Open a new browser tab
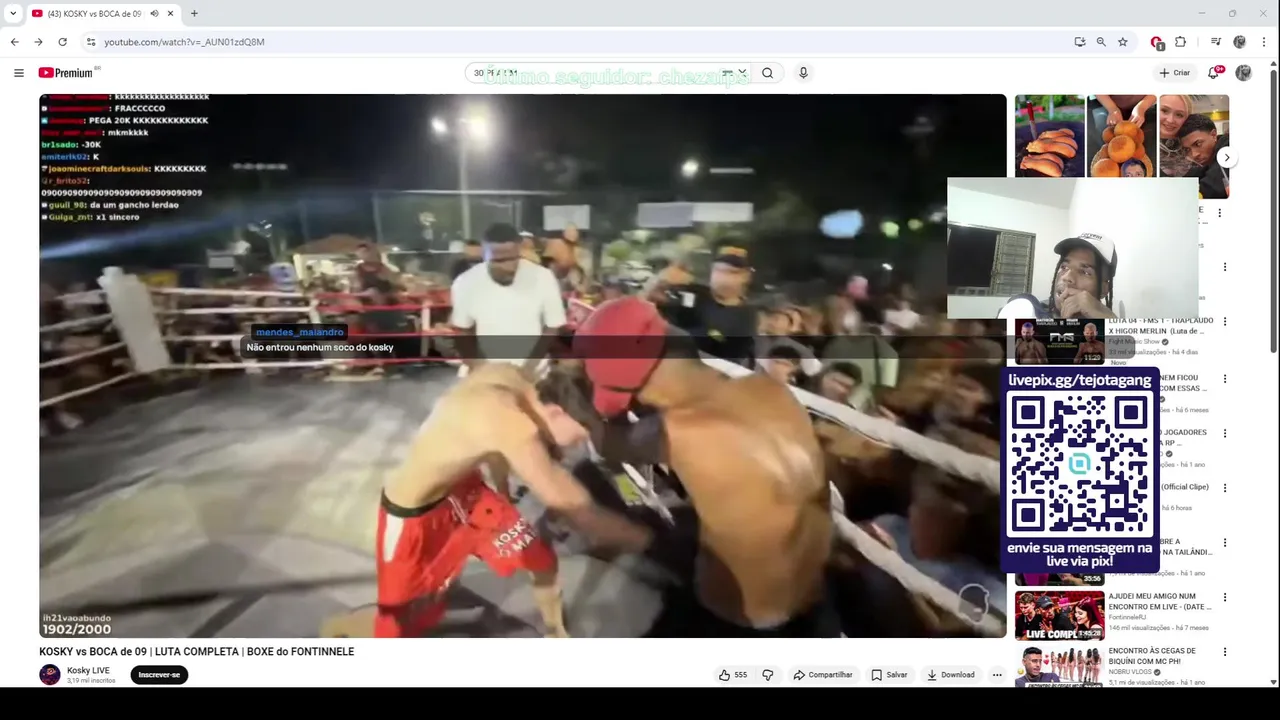The width and height of the screenshot is (1280, 720). pos(194,13)
